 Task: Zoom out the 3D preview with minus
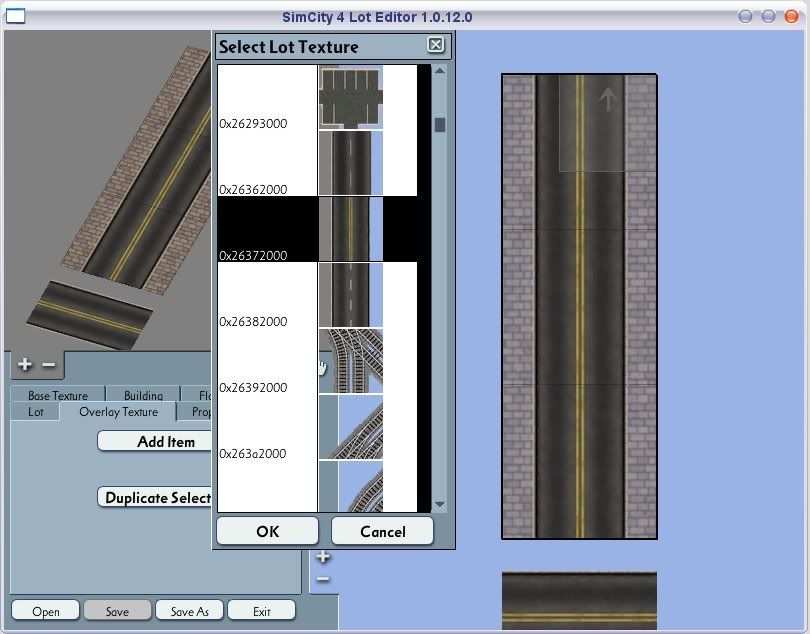coord(49,364)
